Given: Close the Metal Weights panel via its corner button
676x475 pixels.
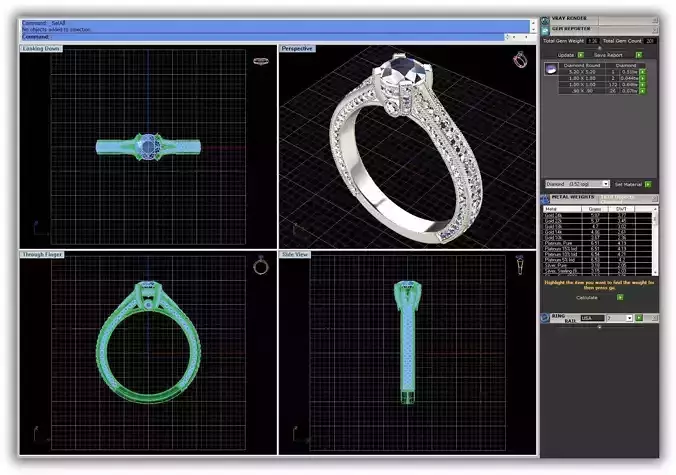Looking at the screenshot, I should (x=654, y=198).
